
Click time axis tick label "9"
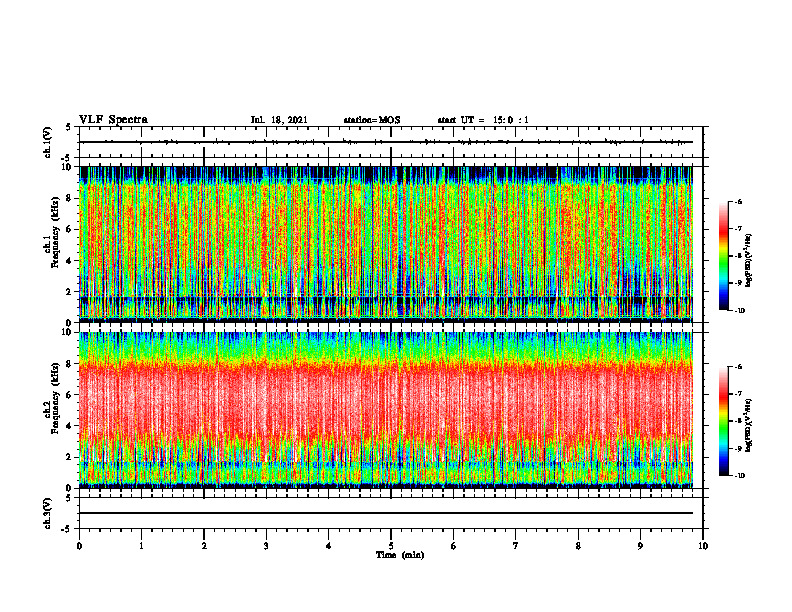tap(640, 546)
